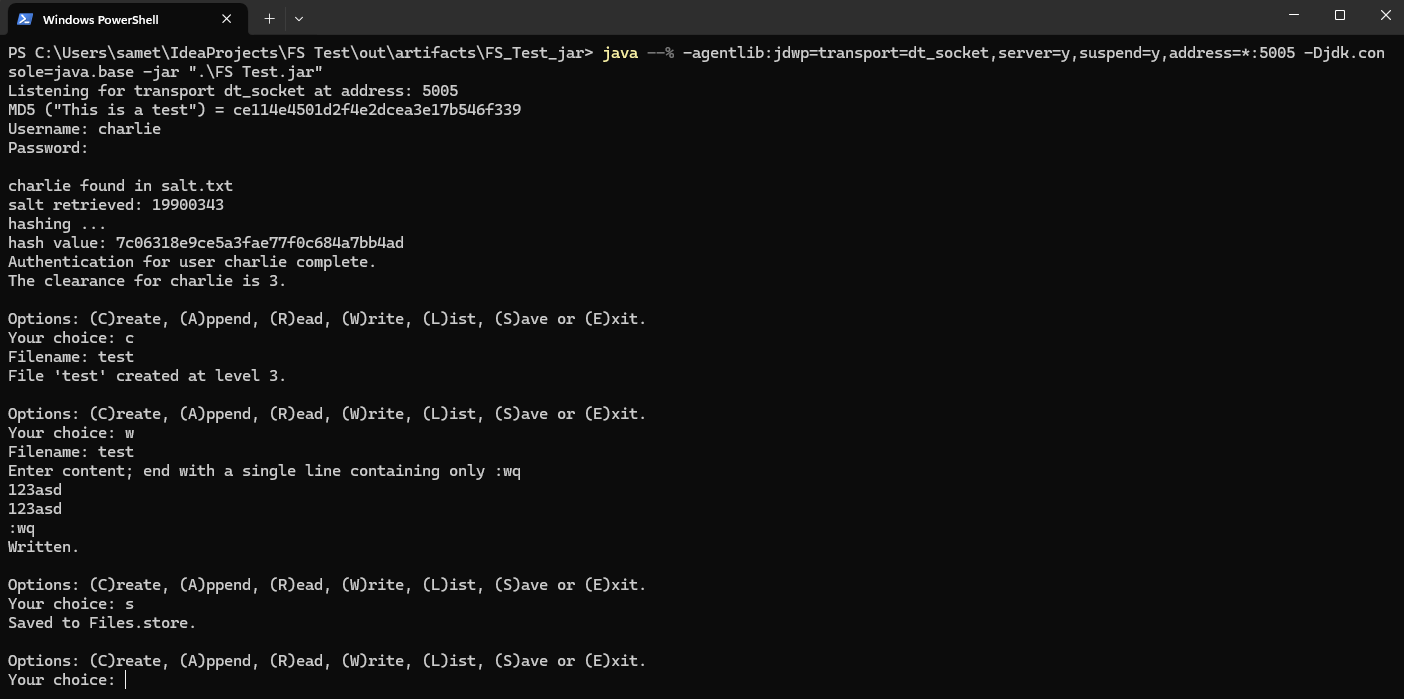Click "File 'test' created at level 3" line
This screenshot has width=1404, height=699.
click(x=147, y=376)
